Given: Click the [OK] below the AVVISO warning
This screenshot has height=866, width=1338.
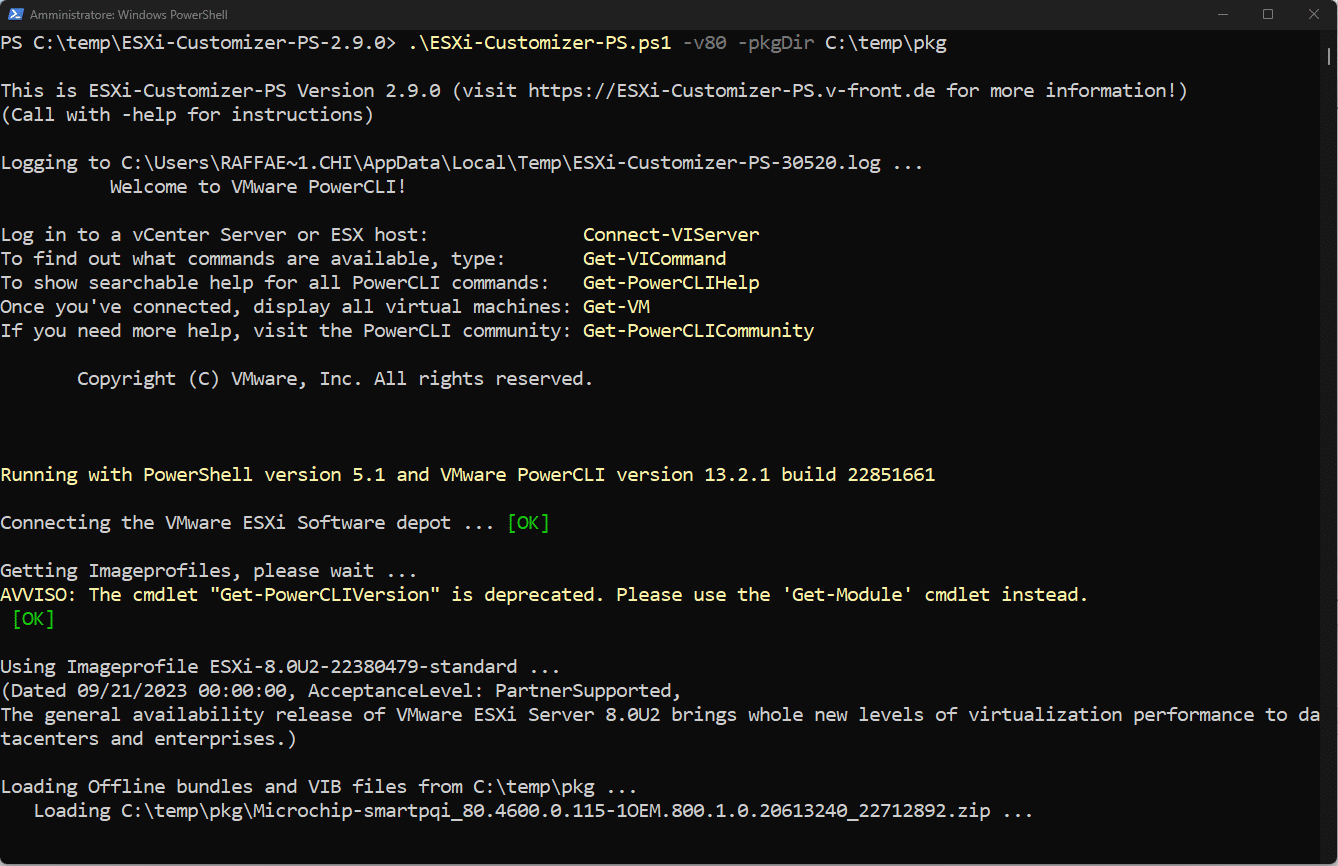Looking at the screenshot, I should [34, 619].
